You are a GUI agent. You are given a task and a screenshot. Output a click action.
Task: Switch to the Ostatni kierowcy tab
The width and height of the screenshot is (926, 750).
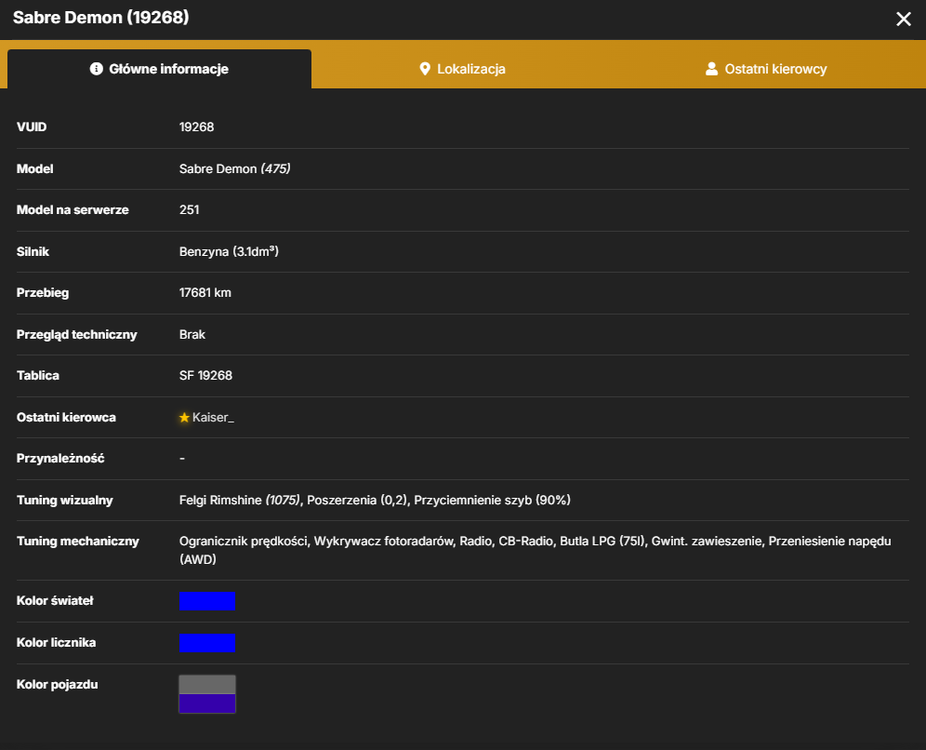tap(767, 69)
